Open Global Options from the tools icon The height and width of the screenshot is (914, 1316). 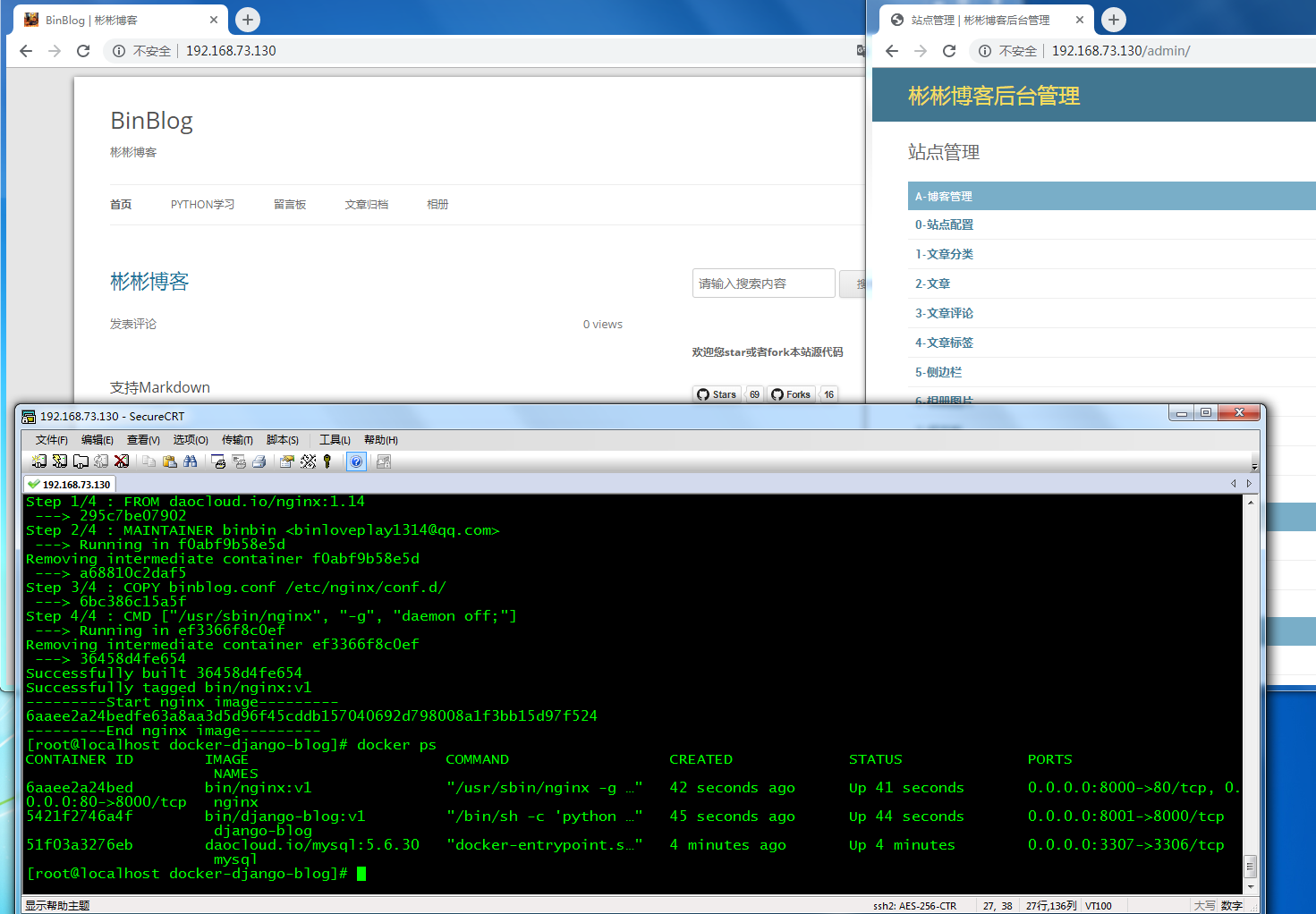(308, 461)
